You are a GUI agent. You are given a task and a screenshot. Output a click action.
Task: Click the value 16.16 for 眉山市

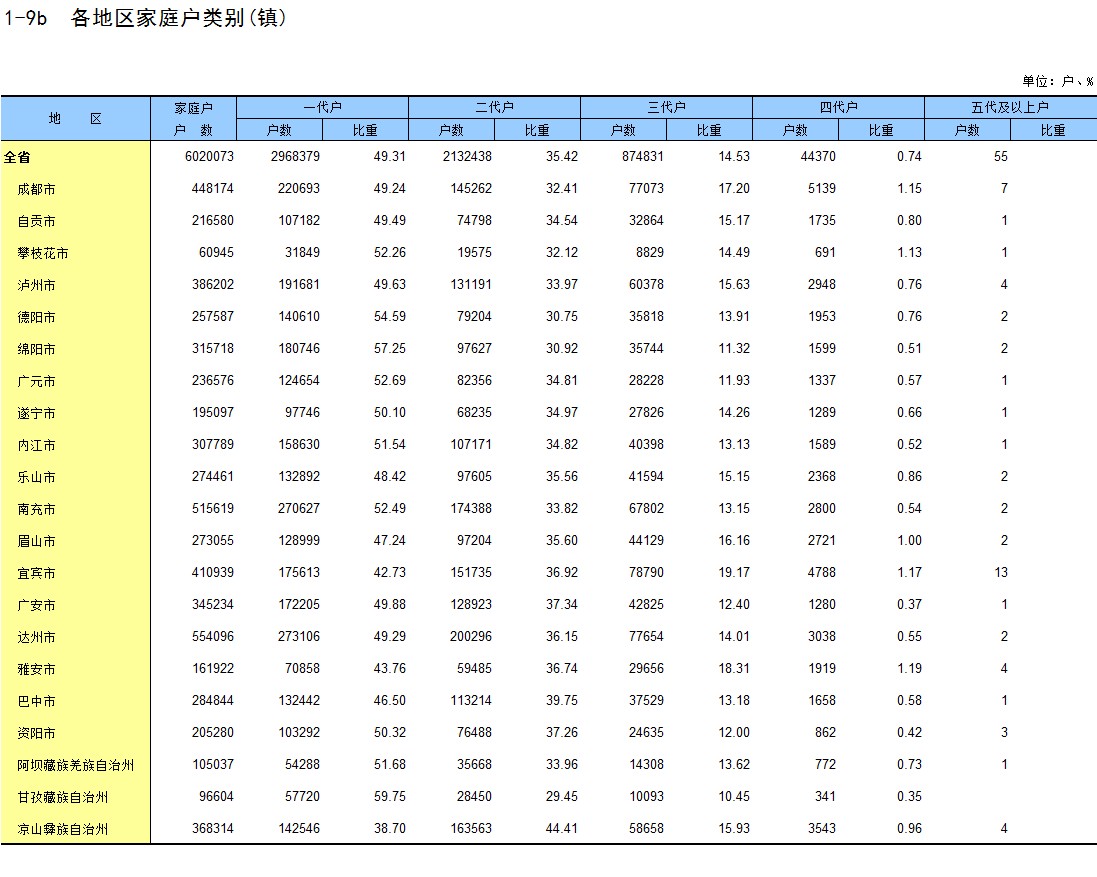coord(734,541)
